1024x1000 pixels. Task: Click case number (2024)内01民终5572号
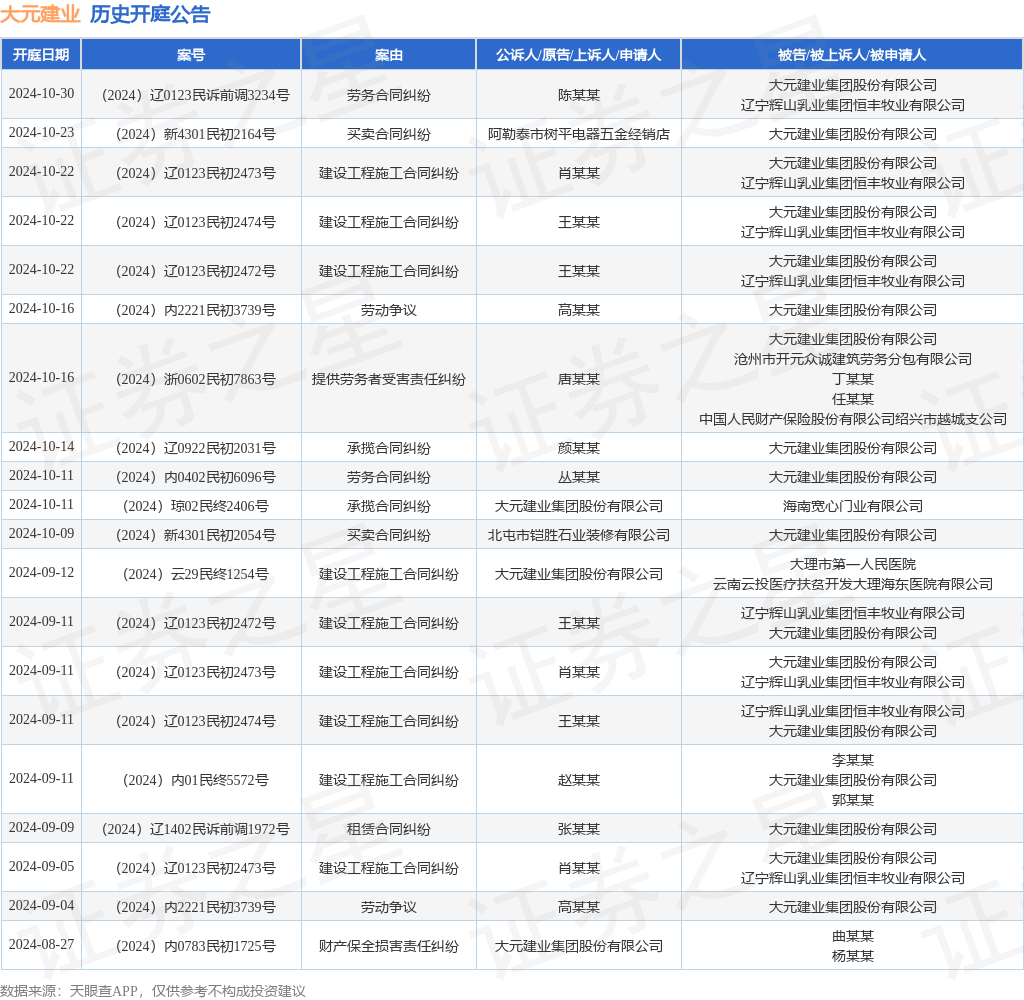coord(195,781)
